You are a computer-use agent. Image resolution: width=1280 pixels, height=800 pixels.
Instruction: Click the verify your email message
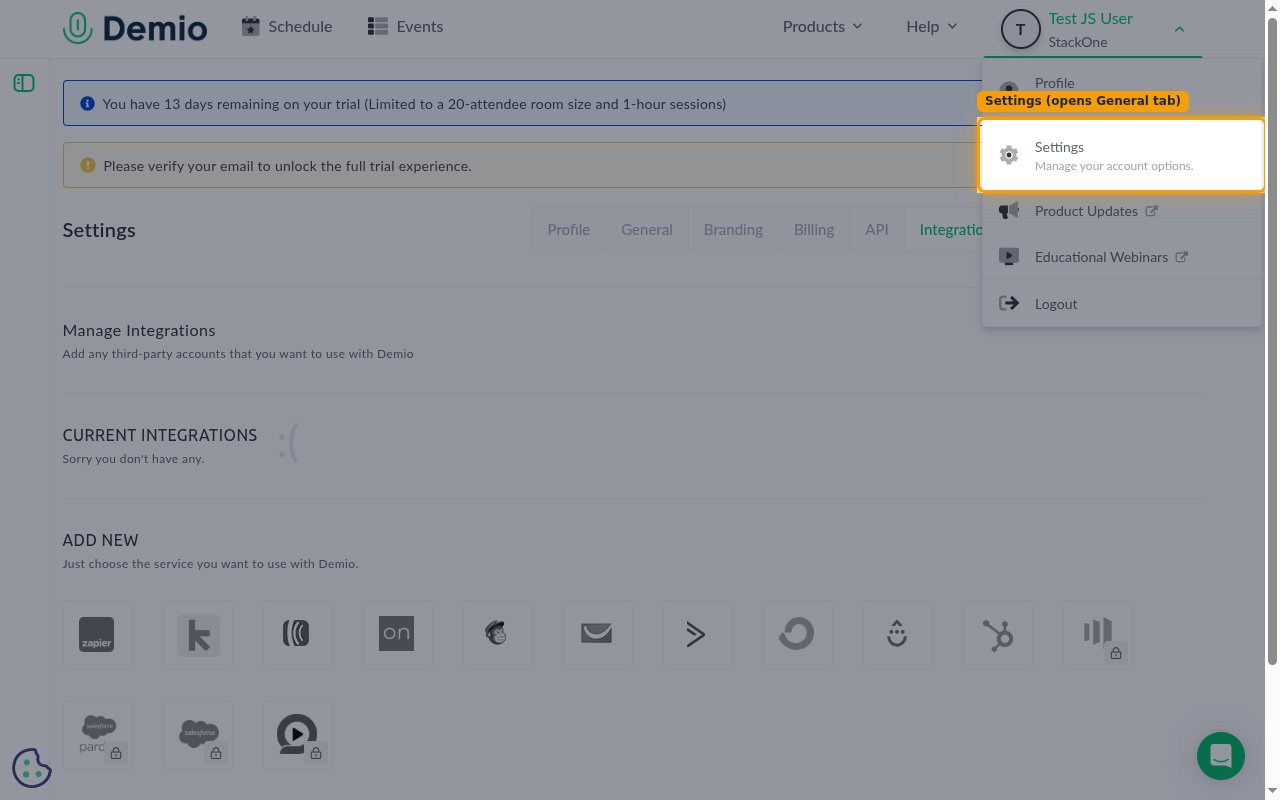(287, 166)
